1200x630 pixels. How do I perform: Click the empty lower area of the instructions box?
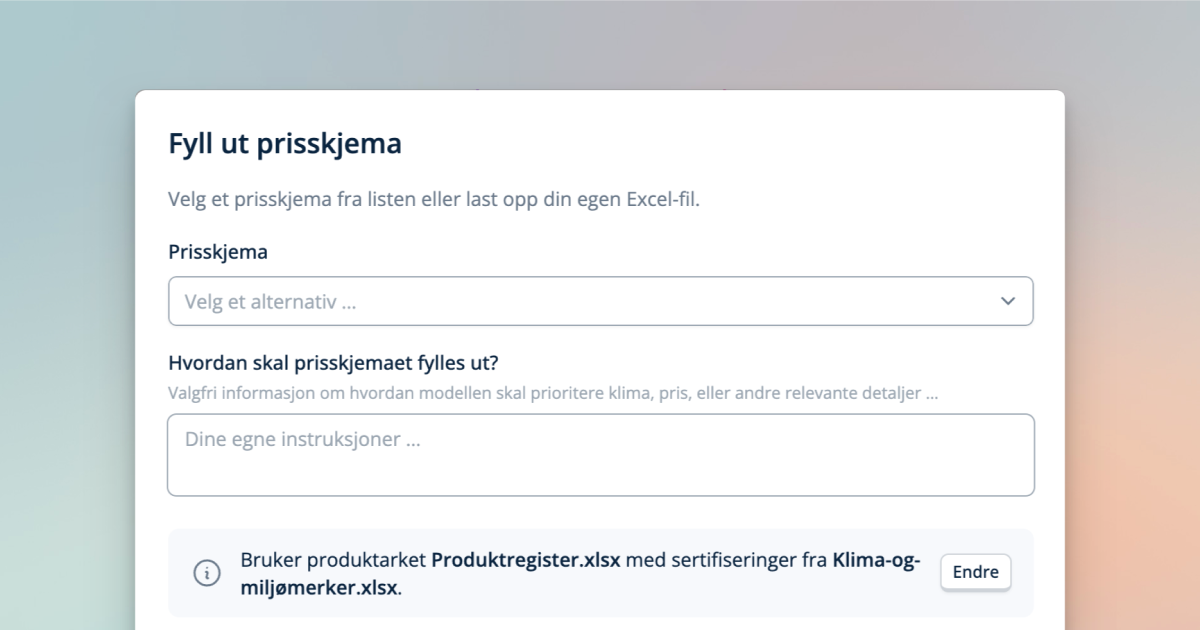coord(600,476)
